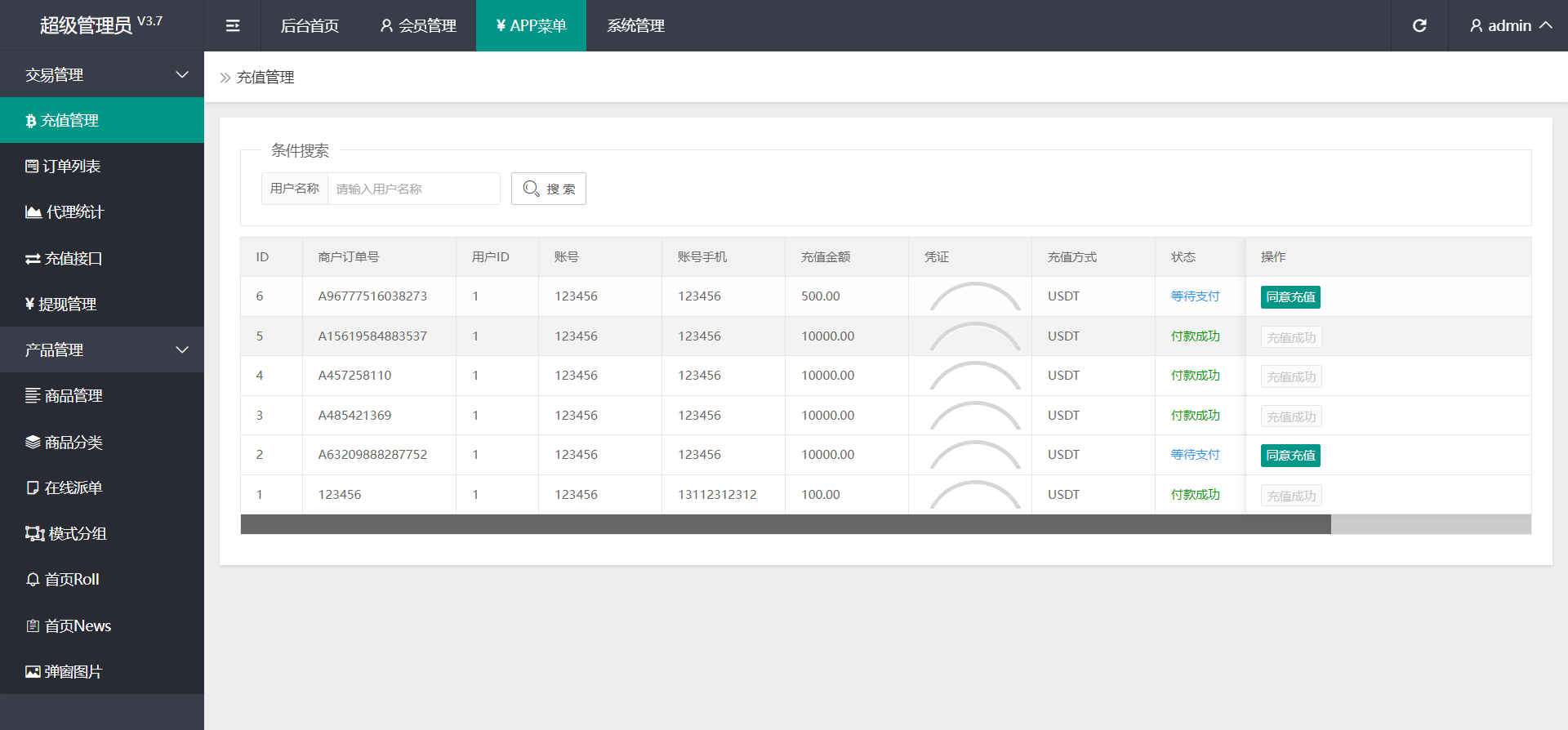Open 提现管理 in the sidebar
The image size is (1568, 730).
(x=67, y=305)
